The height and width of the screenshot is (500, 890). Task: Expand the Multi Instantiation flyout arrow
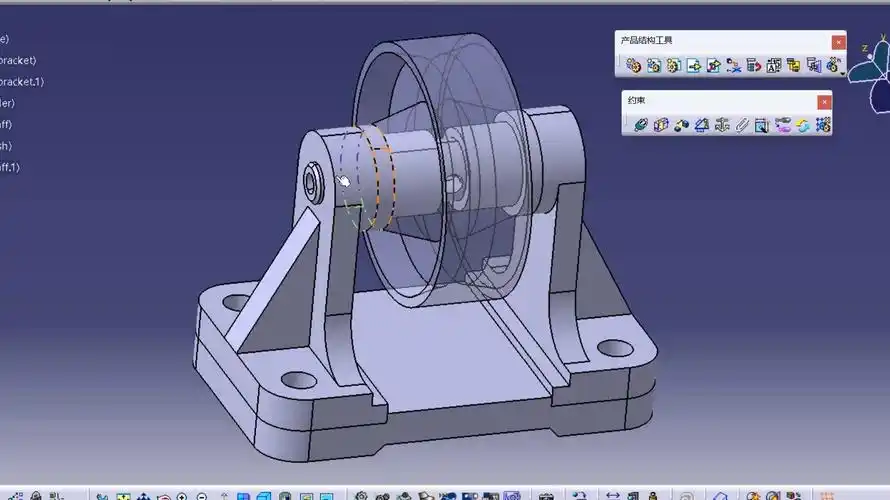coord(842,73)
